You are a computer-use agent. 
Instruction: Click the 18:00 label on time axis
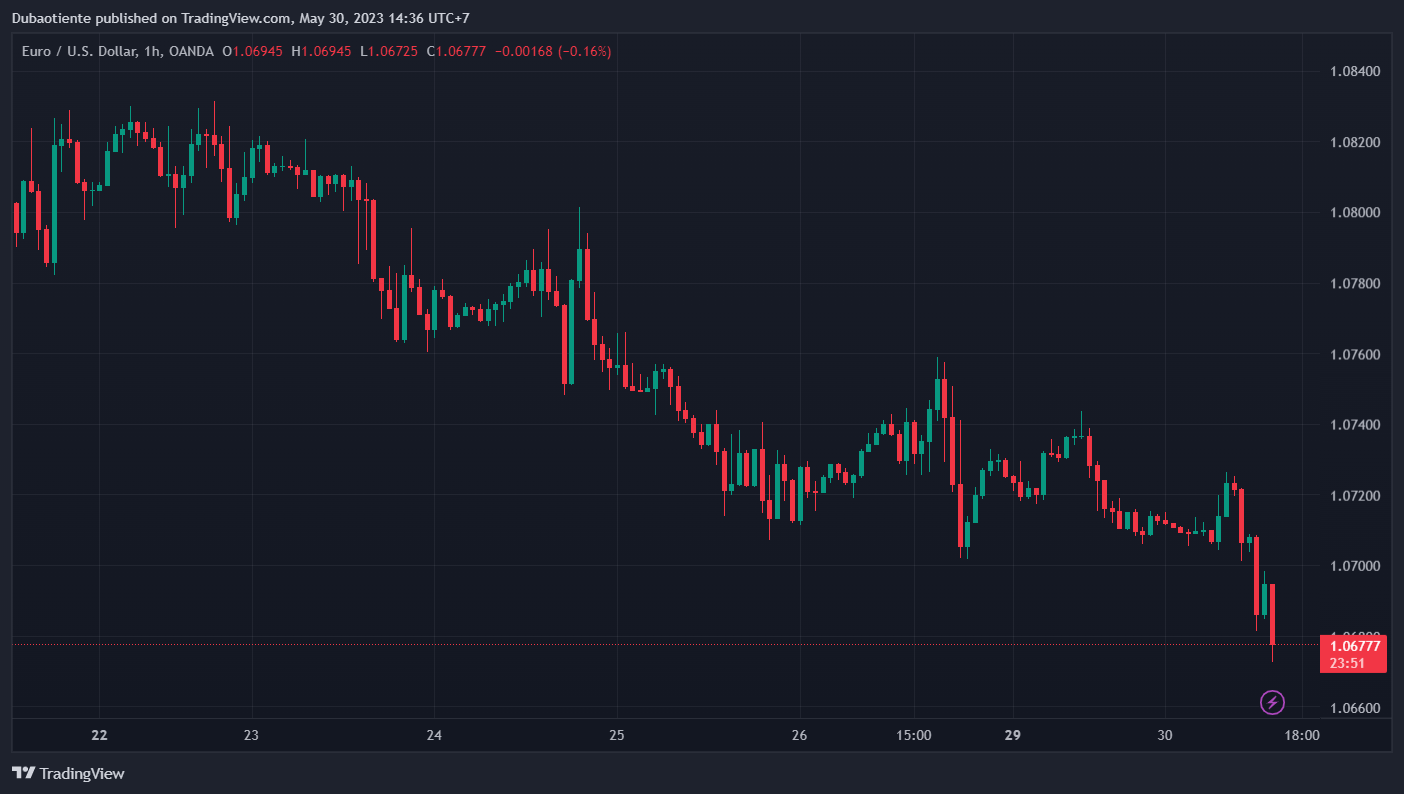coord(1301,735)
